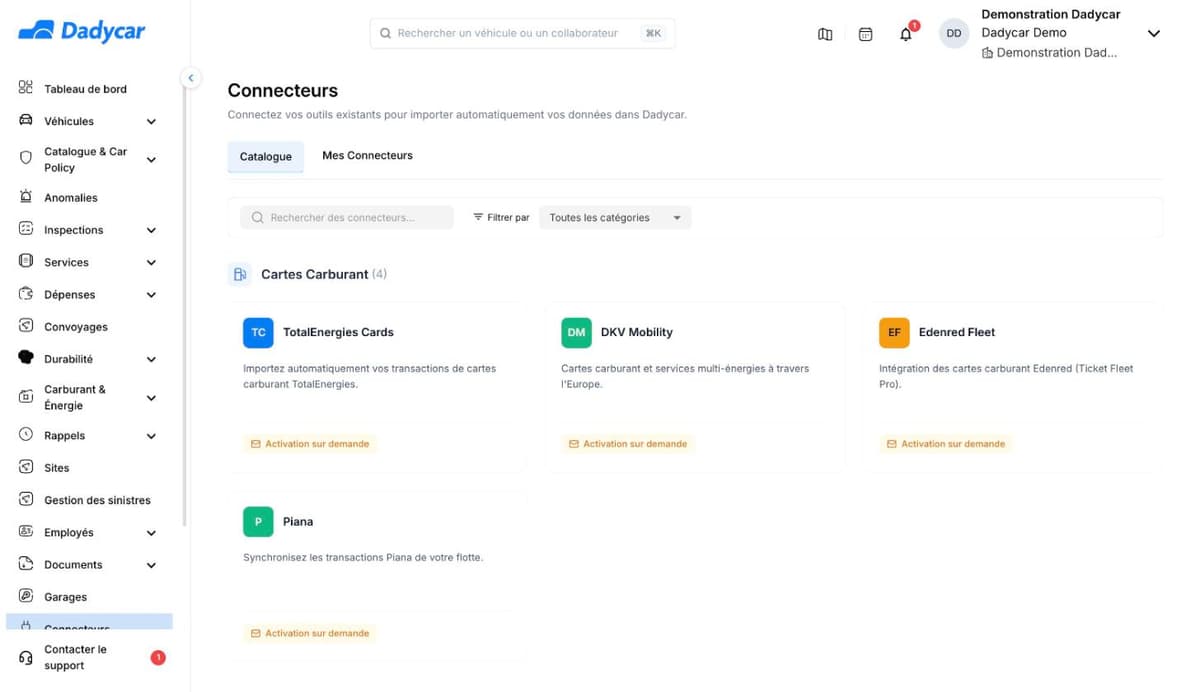Click Contacter le support
Image resolution: width=1200 pixels, height=692 pixels.
75,657
